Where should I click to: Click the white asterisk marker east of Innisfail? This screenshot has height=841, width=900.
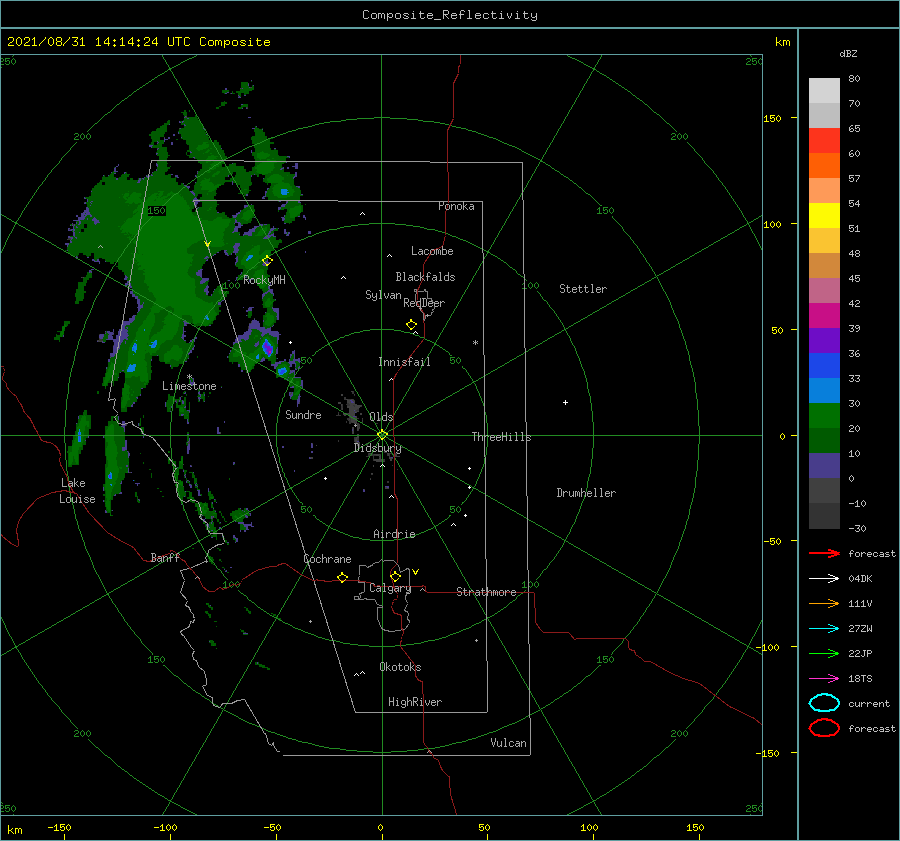[x=475, y=343]
